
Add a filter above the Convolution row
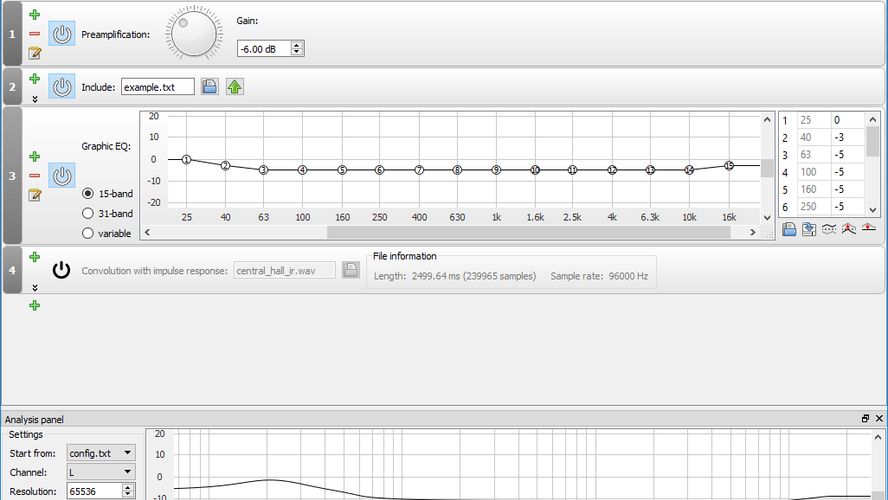(x=35, y=257)
